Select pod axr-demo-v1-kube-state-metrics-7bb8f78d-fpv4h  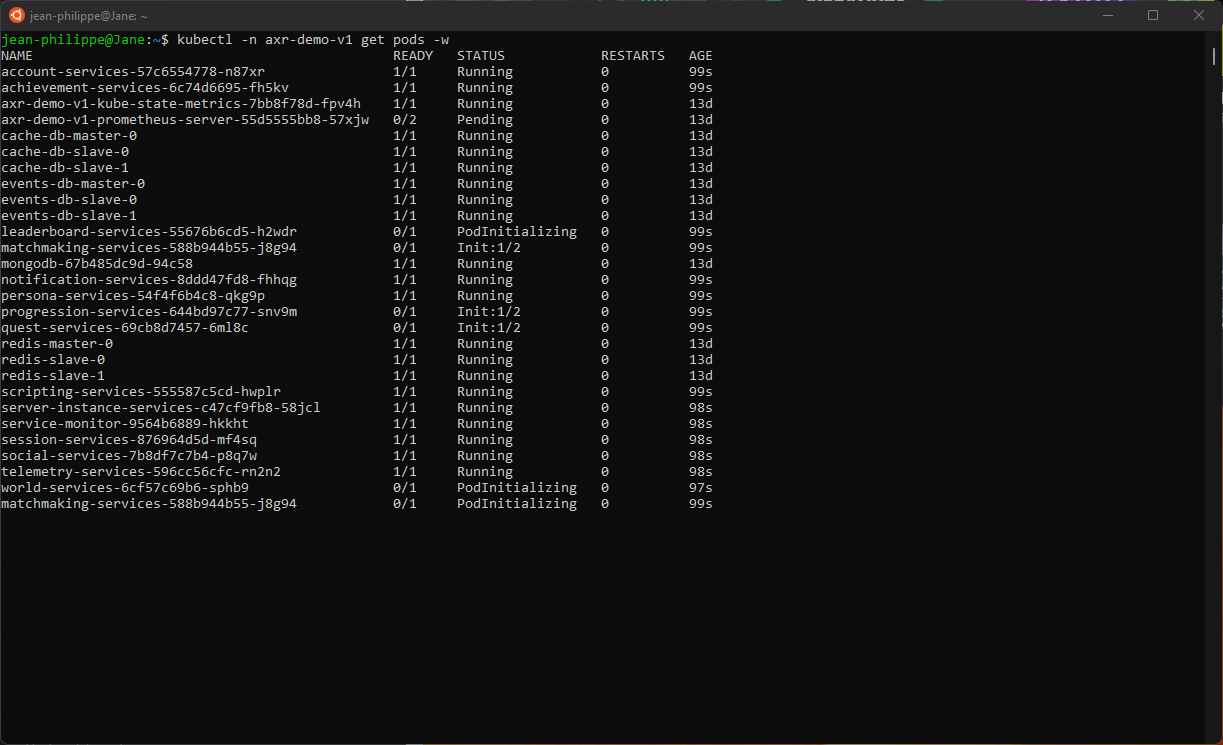click(181, 104)
